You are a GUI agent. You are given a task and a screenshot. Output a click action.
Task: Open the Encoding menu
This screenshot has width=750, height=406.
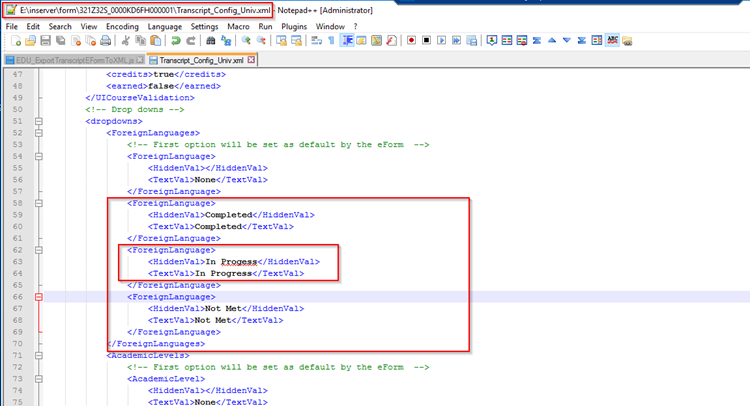point(122,26)
